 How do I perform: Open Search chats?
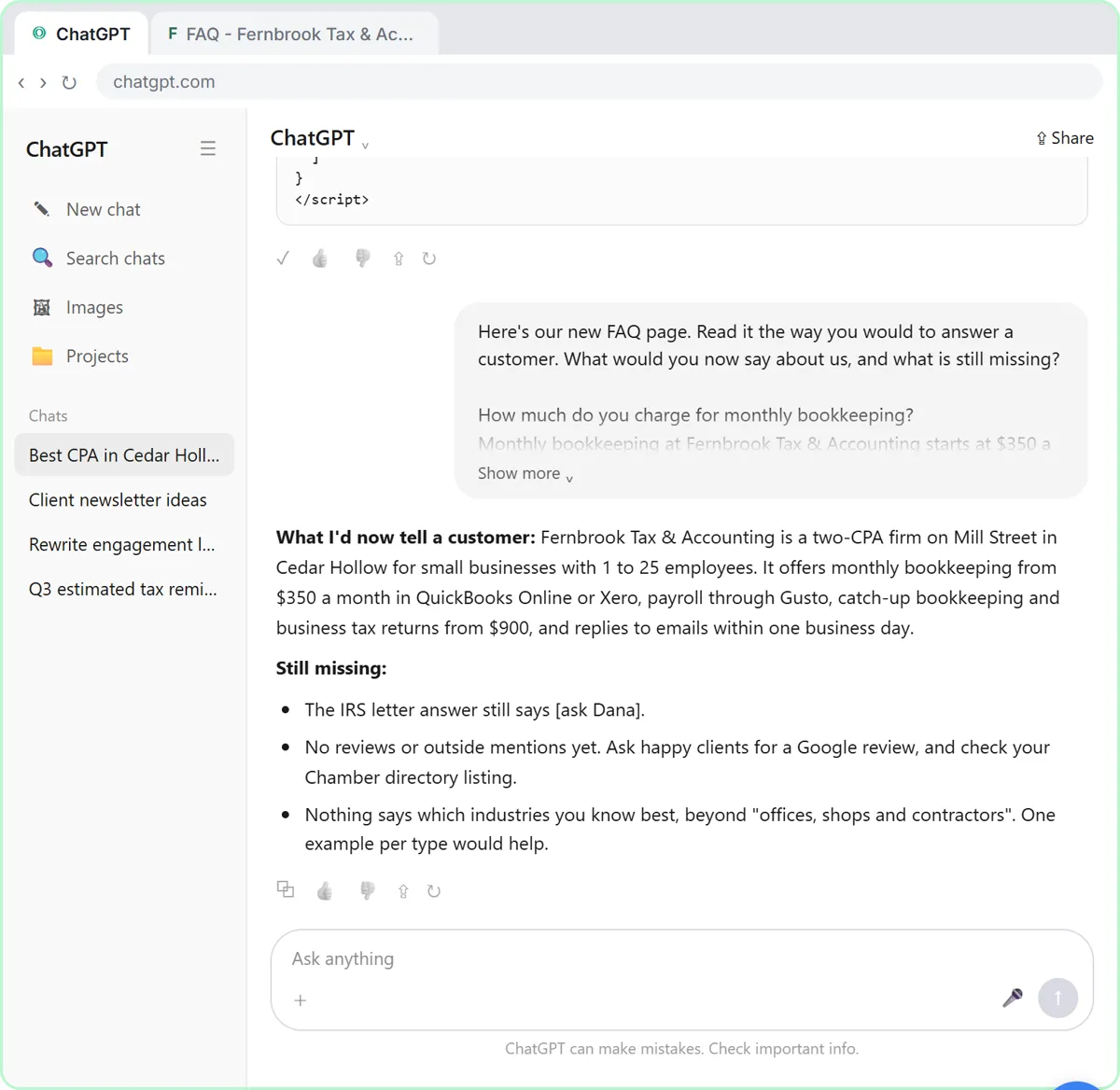124,259
